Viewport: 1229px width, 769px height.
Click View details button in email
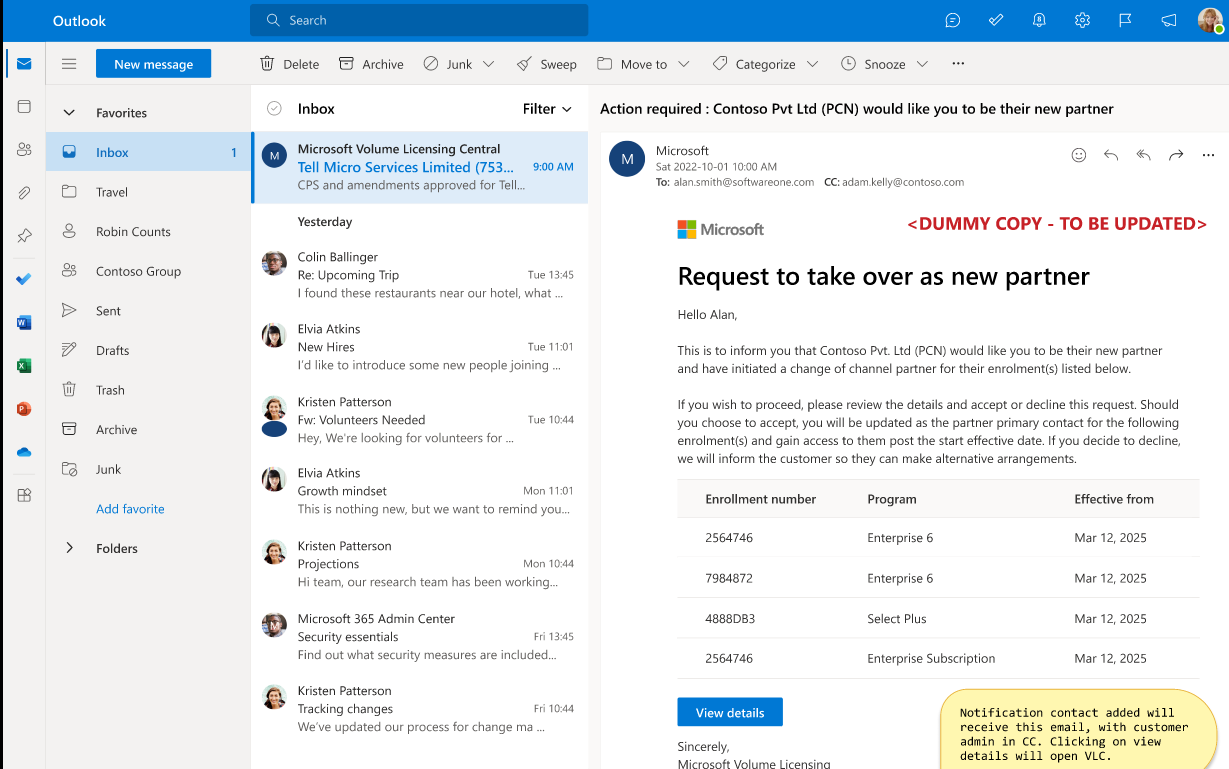730,713
